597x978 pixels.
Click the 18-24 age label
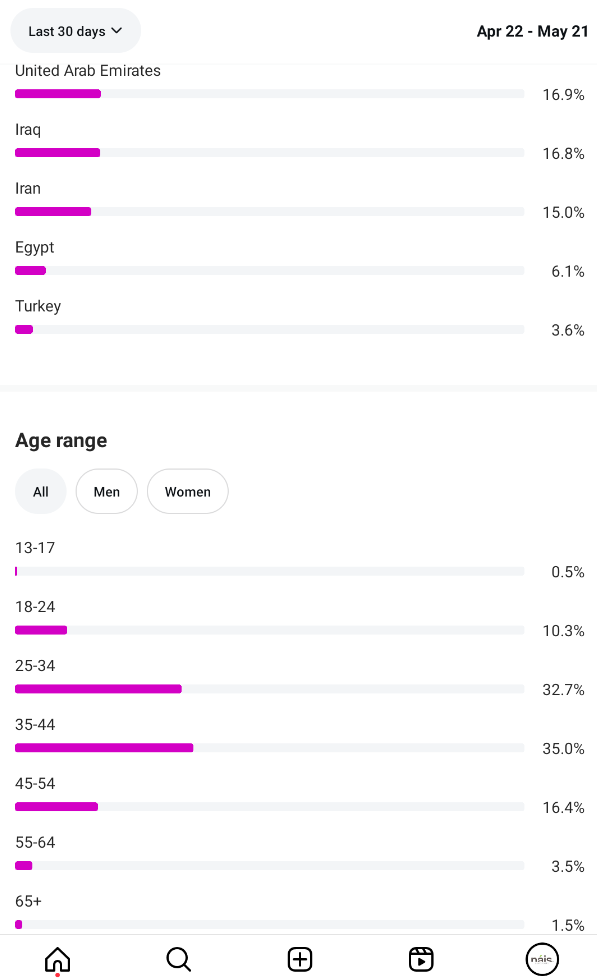[x=35, y=606]
